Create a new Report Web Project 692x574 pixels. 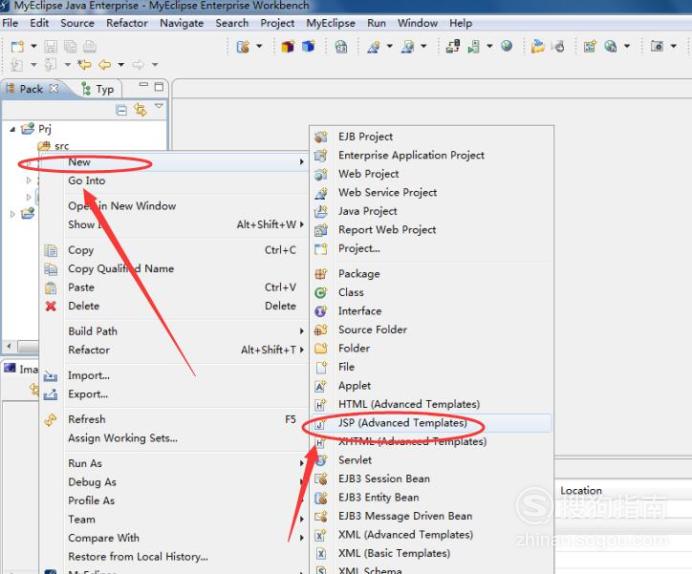pos(432,229)
